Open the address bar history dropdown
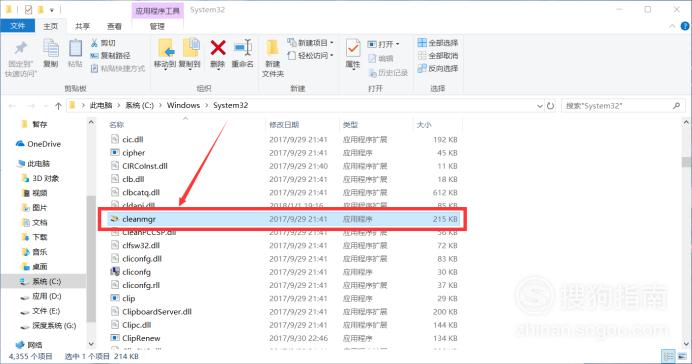Image resolution: width=692 pixels, height=364 pixels. [x=540, y=106]
